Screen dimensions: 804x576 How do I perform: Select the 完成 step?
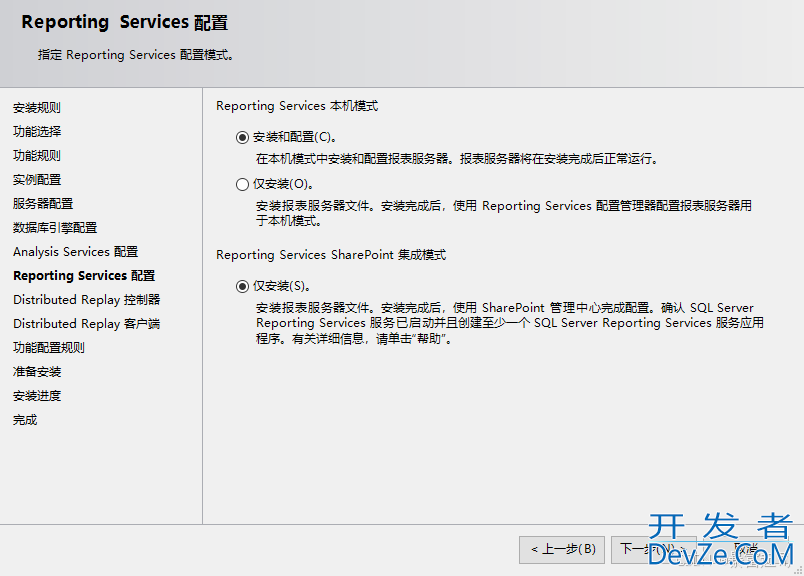coord(25,421)
